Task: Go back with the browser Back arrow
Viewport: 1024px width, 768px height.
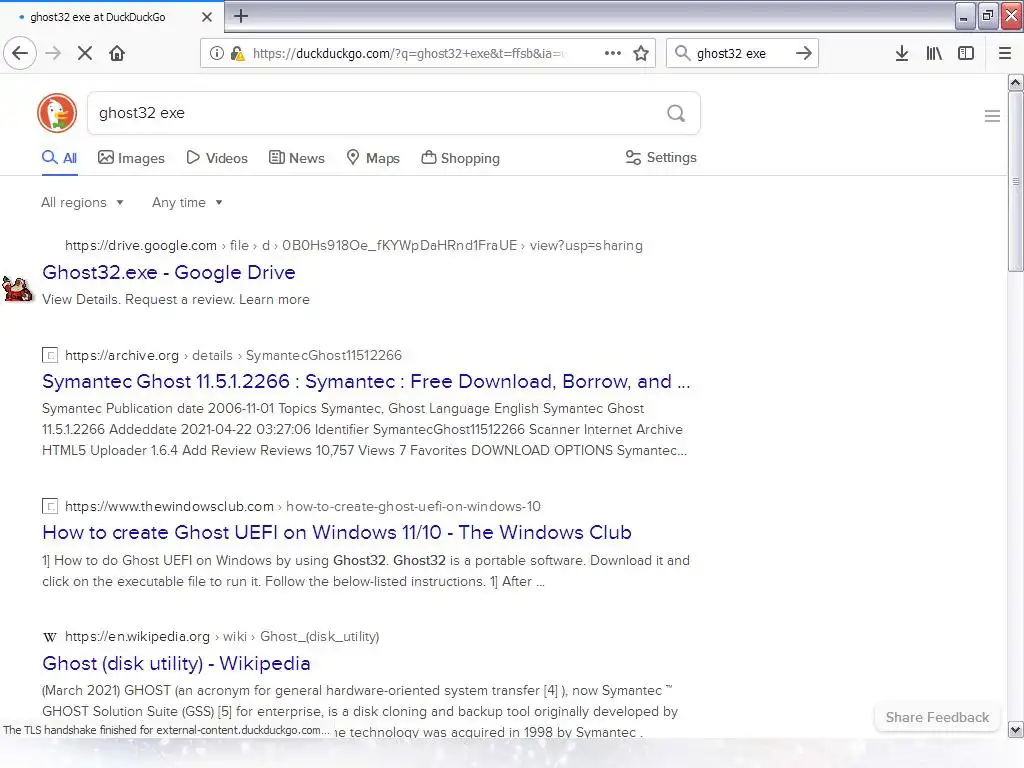Action: tap(20, 53)
